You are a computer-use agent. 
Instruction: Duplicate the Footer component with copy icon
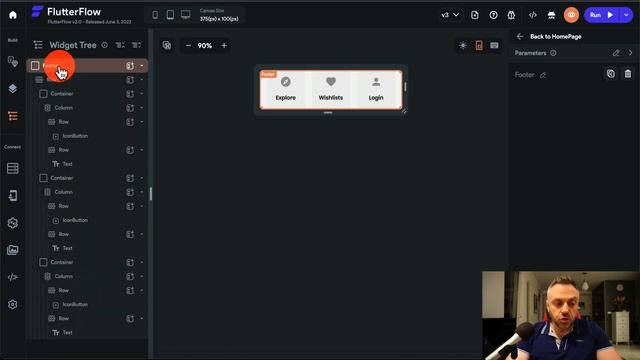tap(611, 74)
